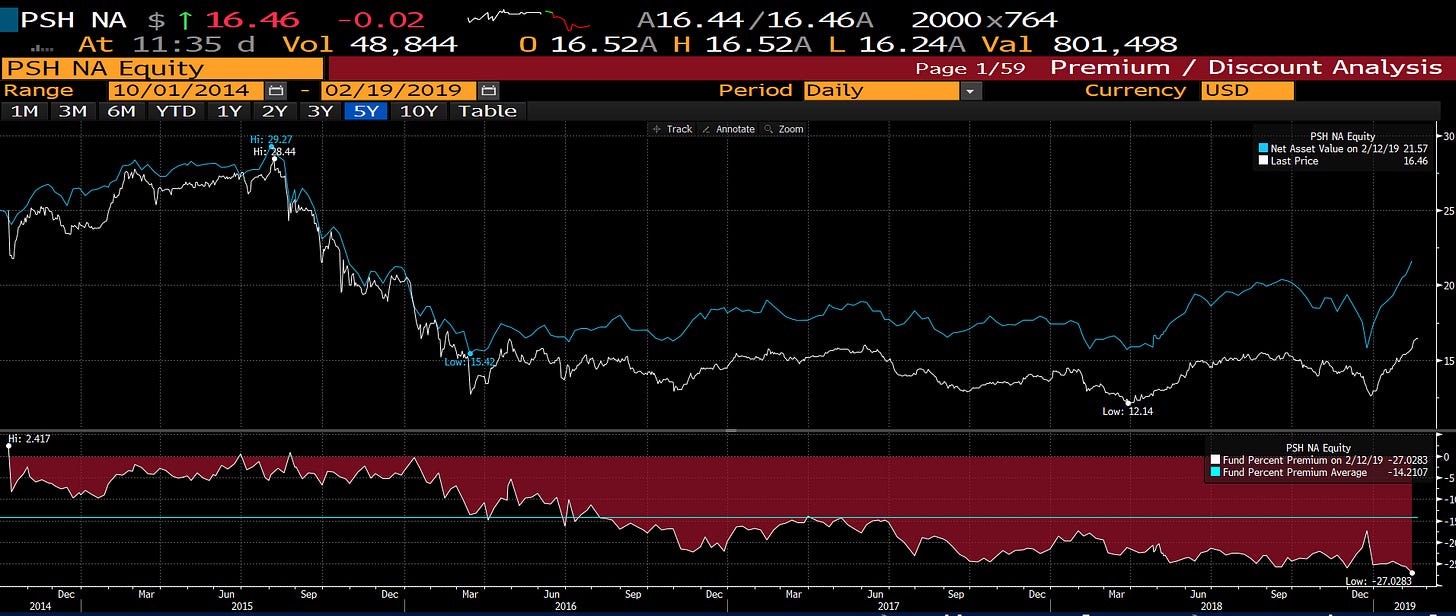This screenshot has width=1456, height=616.
Task: Click the intraday sparkline mini chart
Action: 530,18
